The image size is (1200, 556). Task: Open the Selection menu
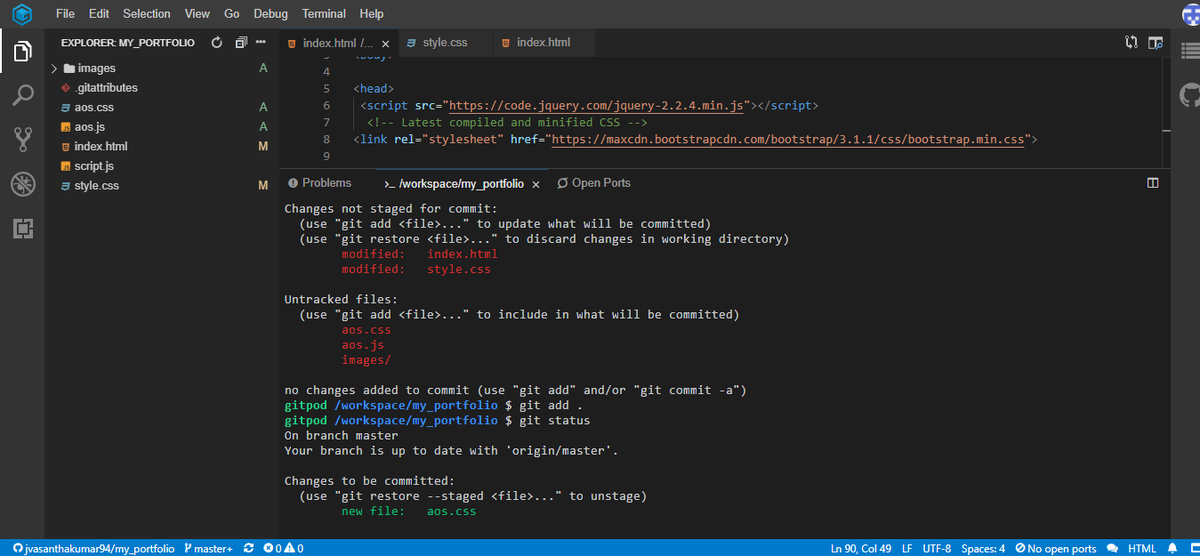click(147, 14)
